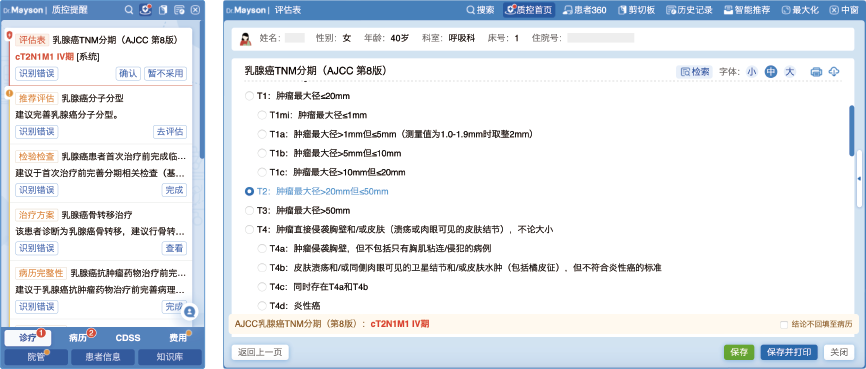Set font size to 小

752,71
